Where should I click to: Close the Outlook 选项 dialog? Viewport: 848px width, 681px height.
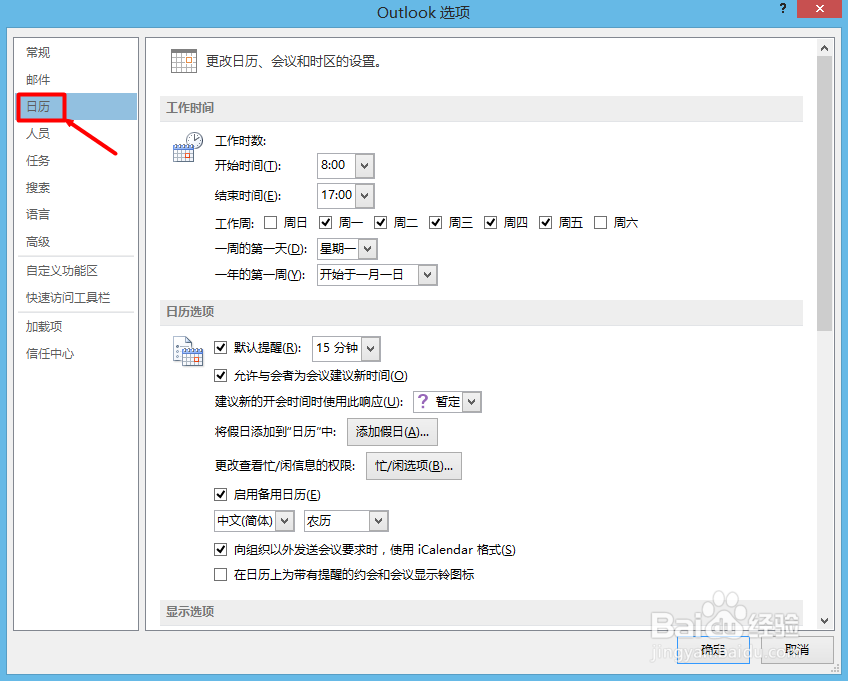(x=819, y=9)
